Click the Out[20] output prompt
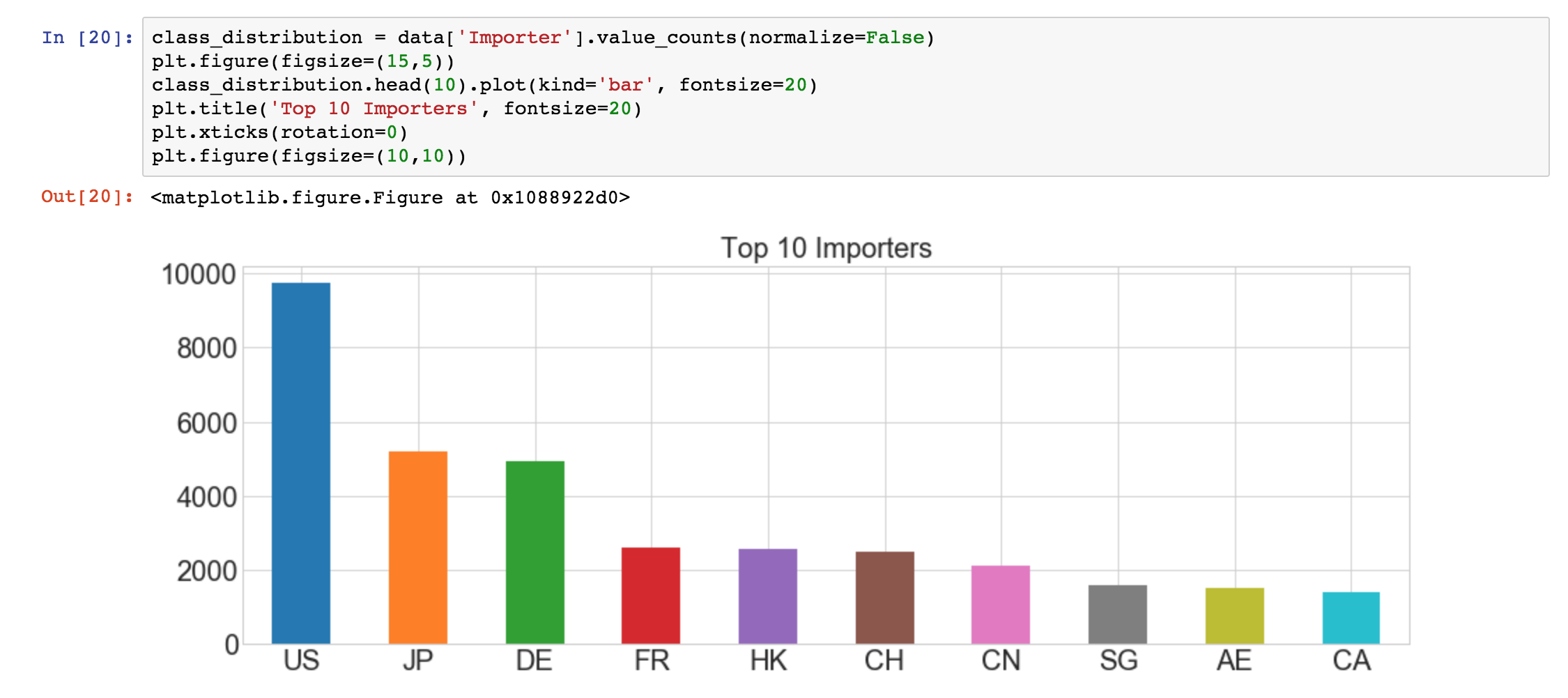The width and height of the screenshot is (1568, 698). (x=87, y=196)
